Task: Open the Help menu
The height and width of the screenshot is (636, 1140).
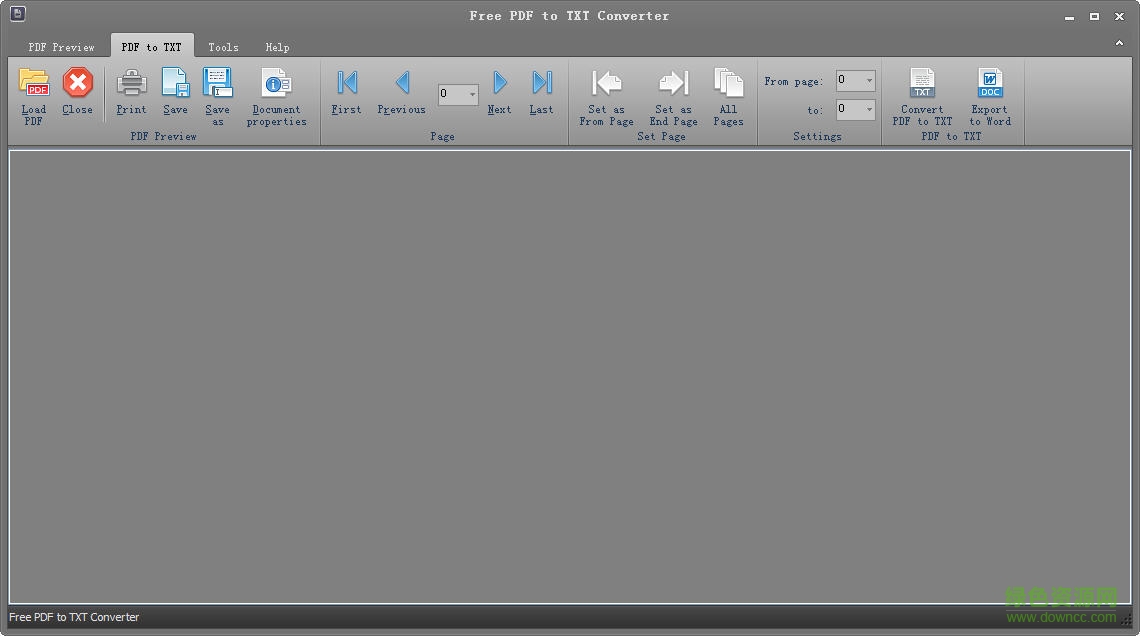Action: click(x=277, y=47)
